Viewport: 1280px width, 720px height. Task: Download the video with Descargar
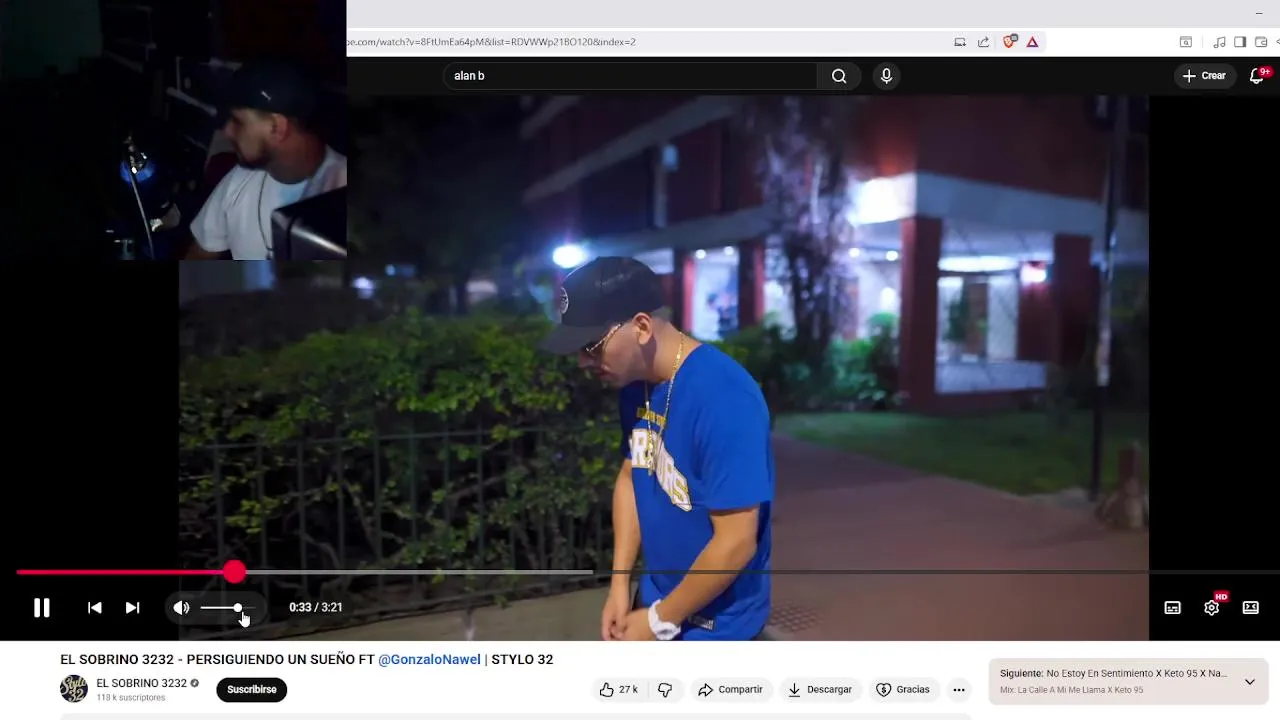[x=820, y=689]
